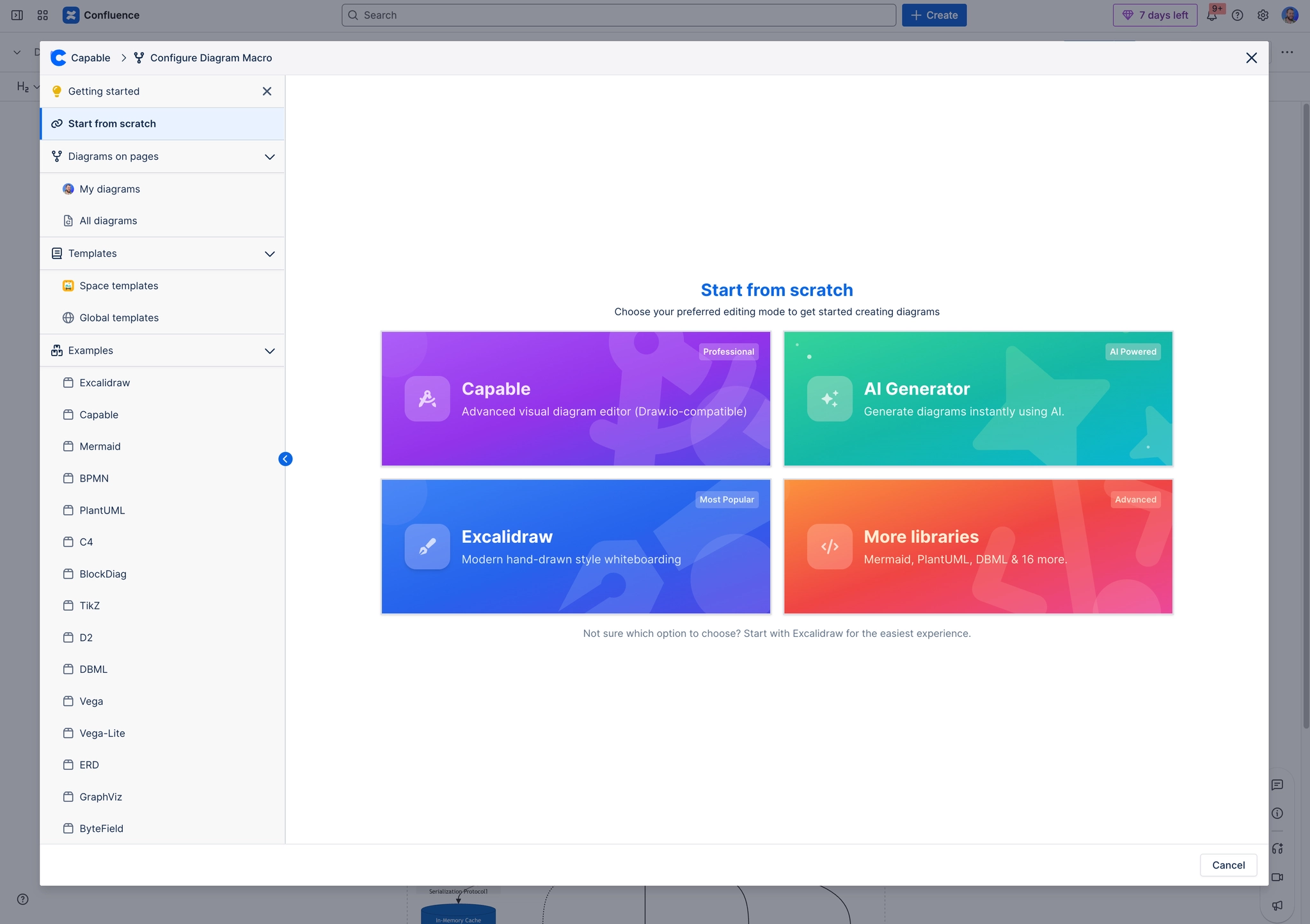Dismiss the Getting started item

pos(267,91)
